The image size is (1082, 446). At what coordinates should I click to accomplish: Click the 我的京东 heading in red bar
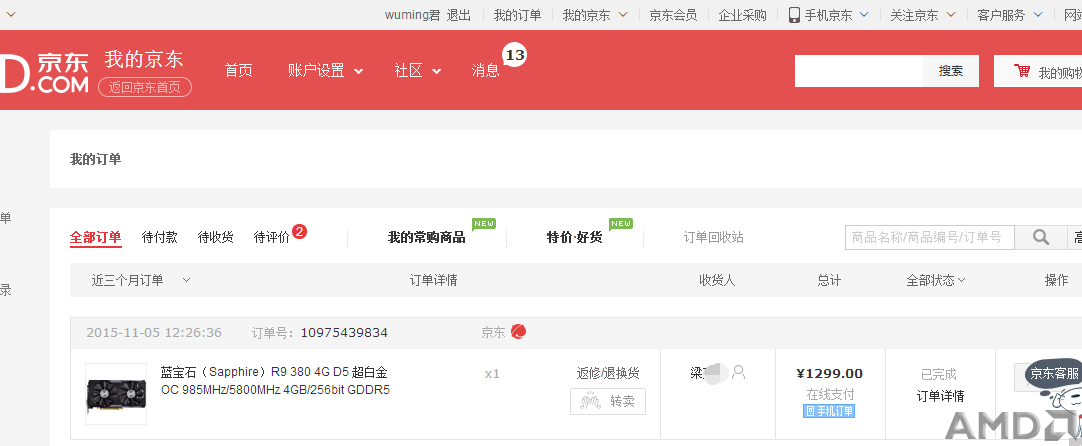(x=144, y=59)
